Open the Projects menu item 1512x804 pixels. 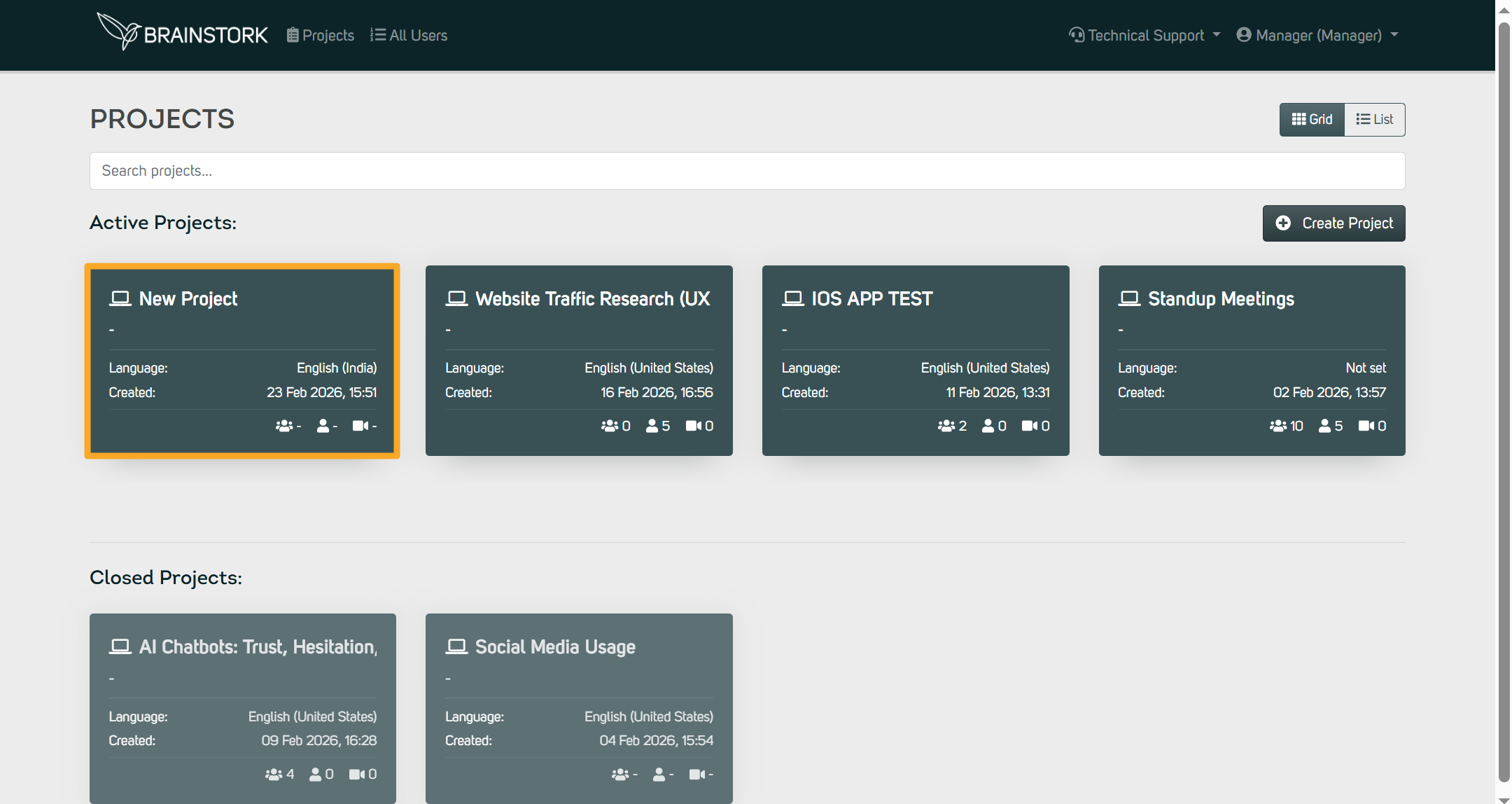coord(321,35)
